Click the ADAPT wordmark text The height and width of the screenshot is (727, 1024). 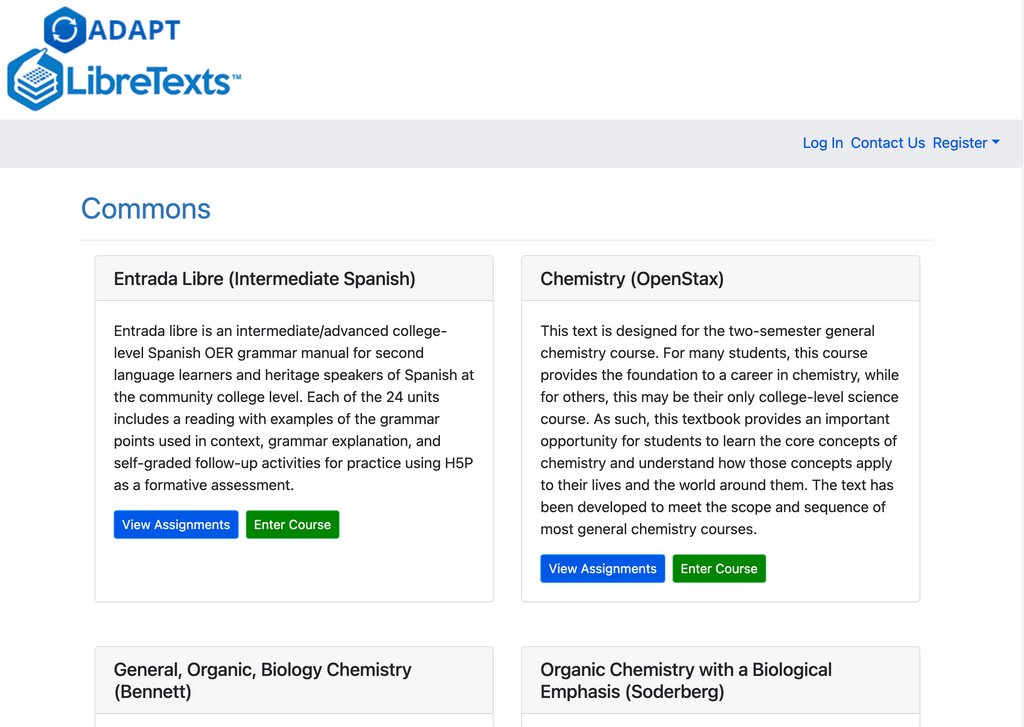(134, 30)
